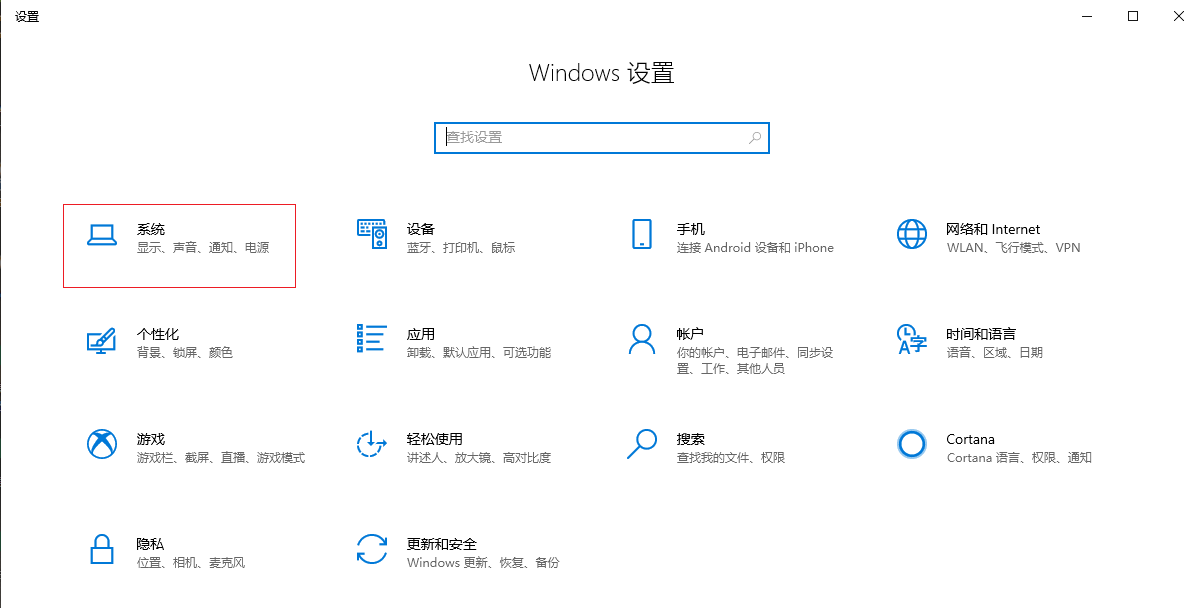Image resolution: width=1197 pixels, height=608 pixels.
Task: Click the 时间和语言 clock-letter icon
Action: click(x=912, y=339)
